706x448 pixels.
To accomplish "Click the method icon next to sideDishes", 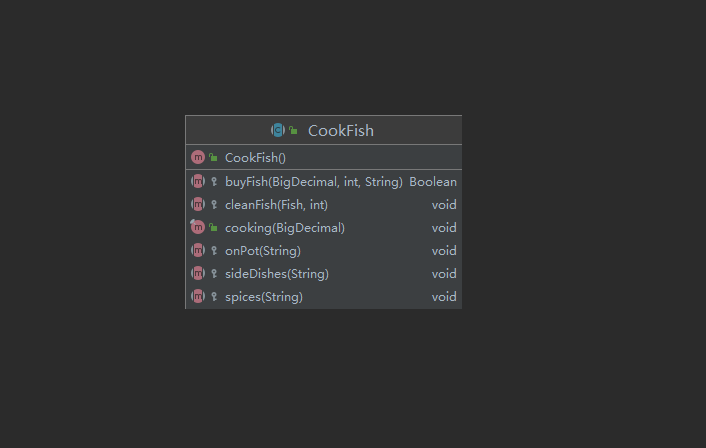I will (x=198, y=274).
